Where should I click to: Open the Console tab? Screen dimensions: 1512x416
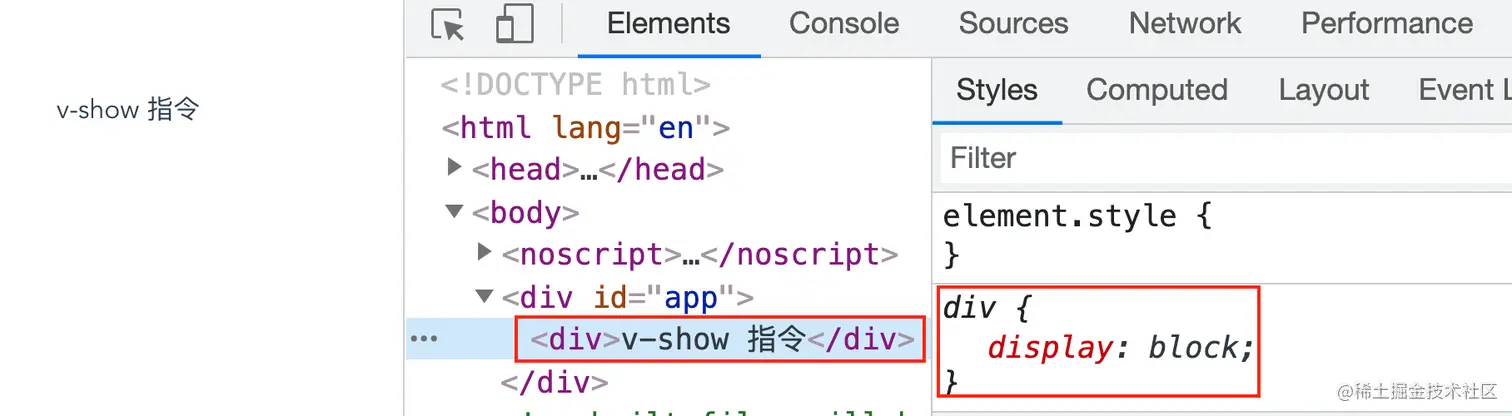pyautogui.click(x=844, y=24)
